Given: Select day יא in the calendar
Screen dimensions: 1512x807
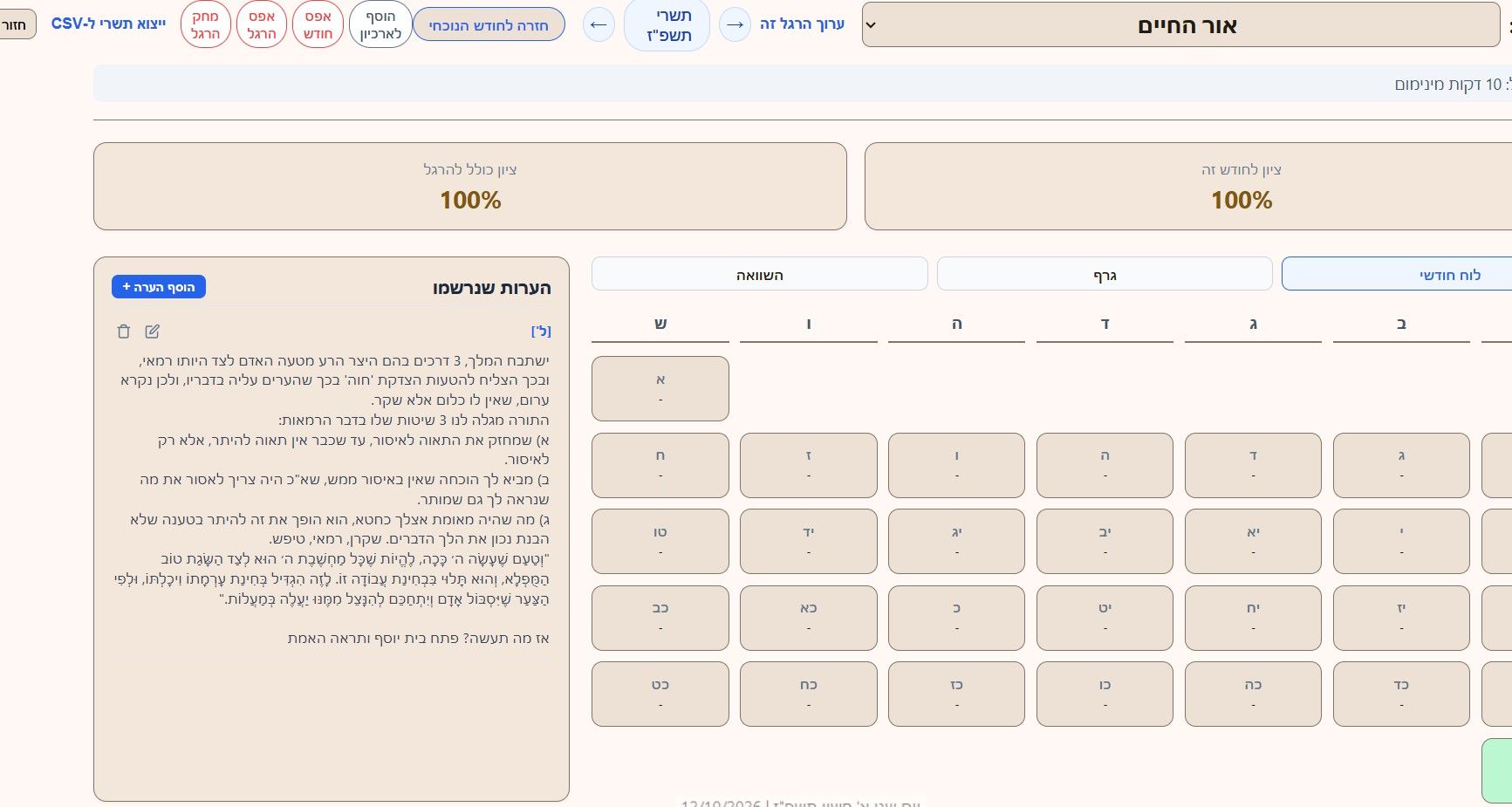Looking at the screenshot, I should (1254, 541).
